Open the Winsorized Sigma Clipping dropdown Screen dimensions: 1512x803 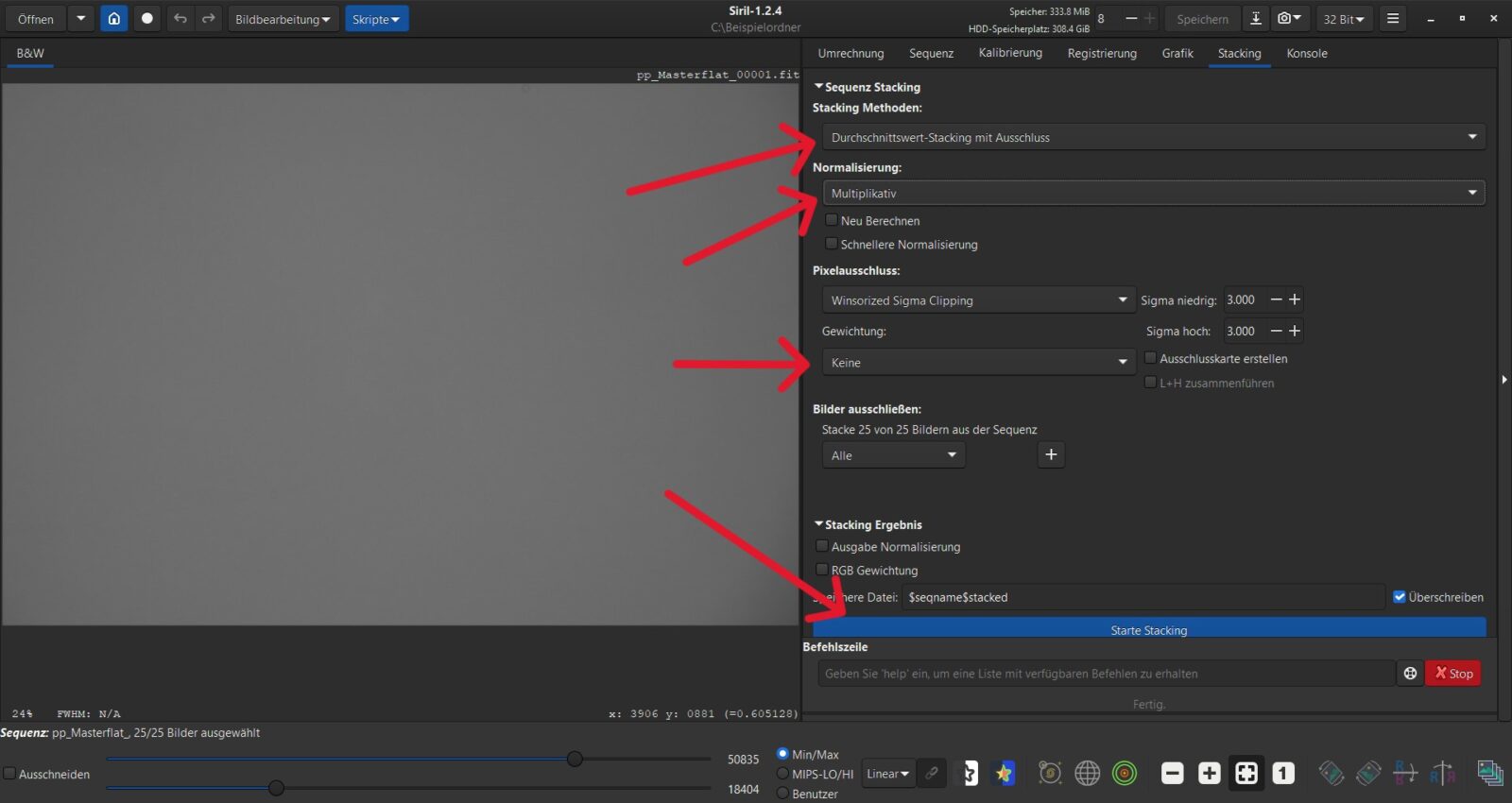pyautogui.click(x=978, y=300)
